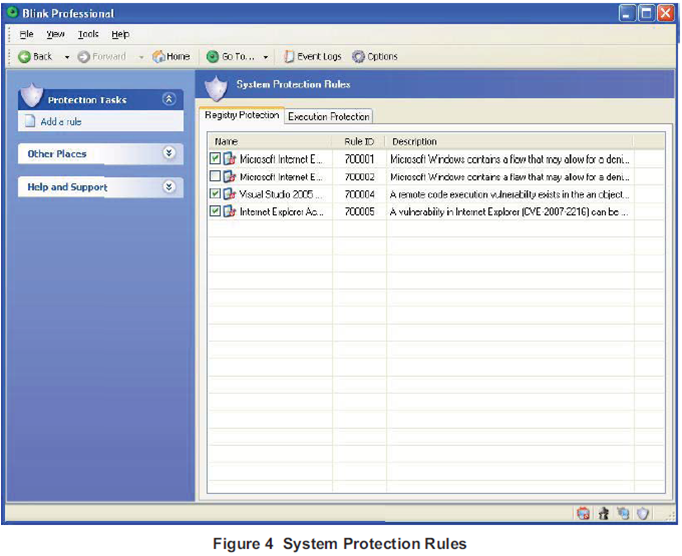Check the rule with ID 700002
Viewport: 682px width, 556px height.
215,176
